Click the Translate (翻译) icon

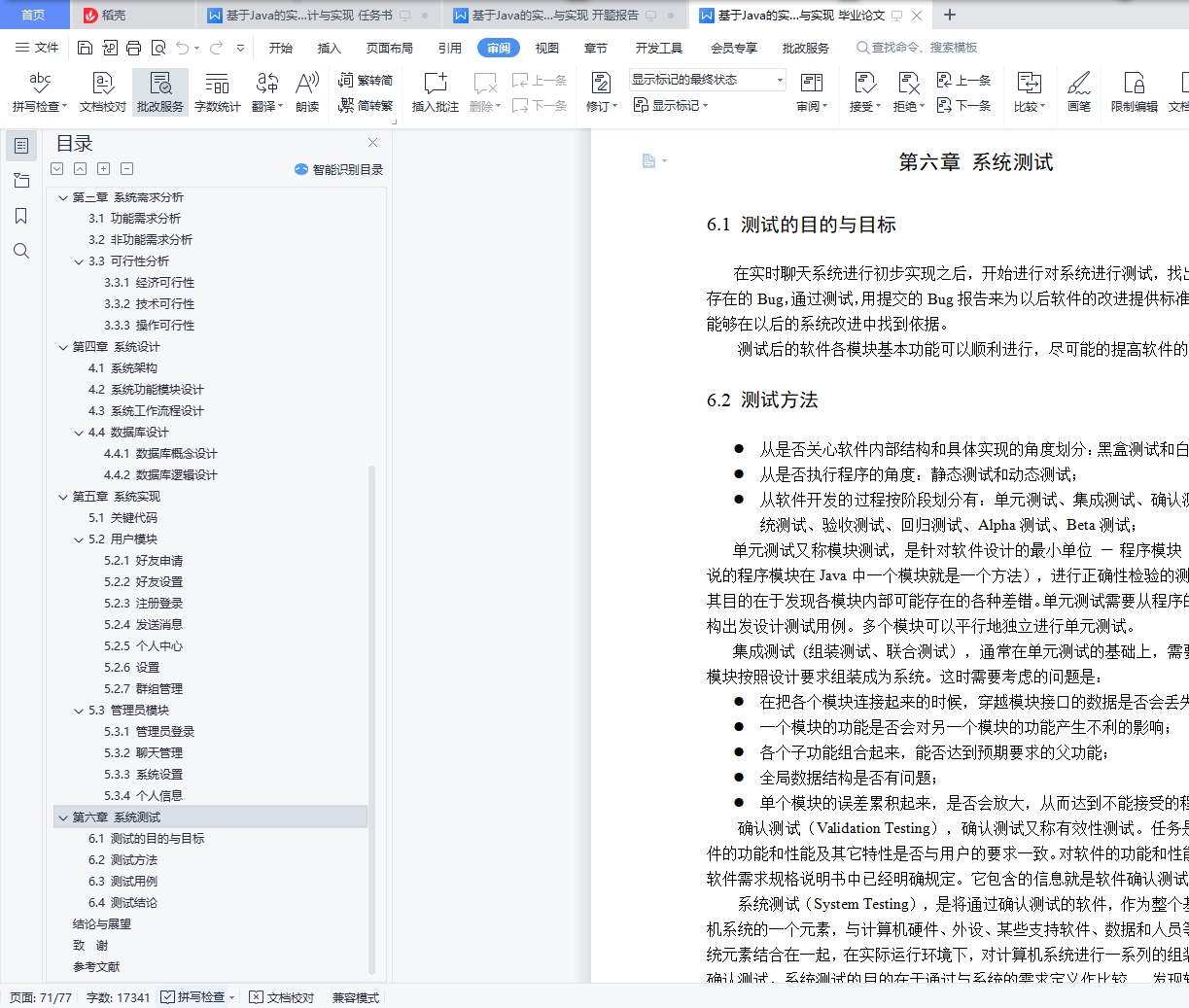[x=267, y=92]
